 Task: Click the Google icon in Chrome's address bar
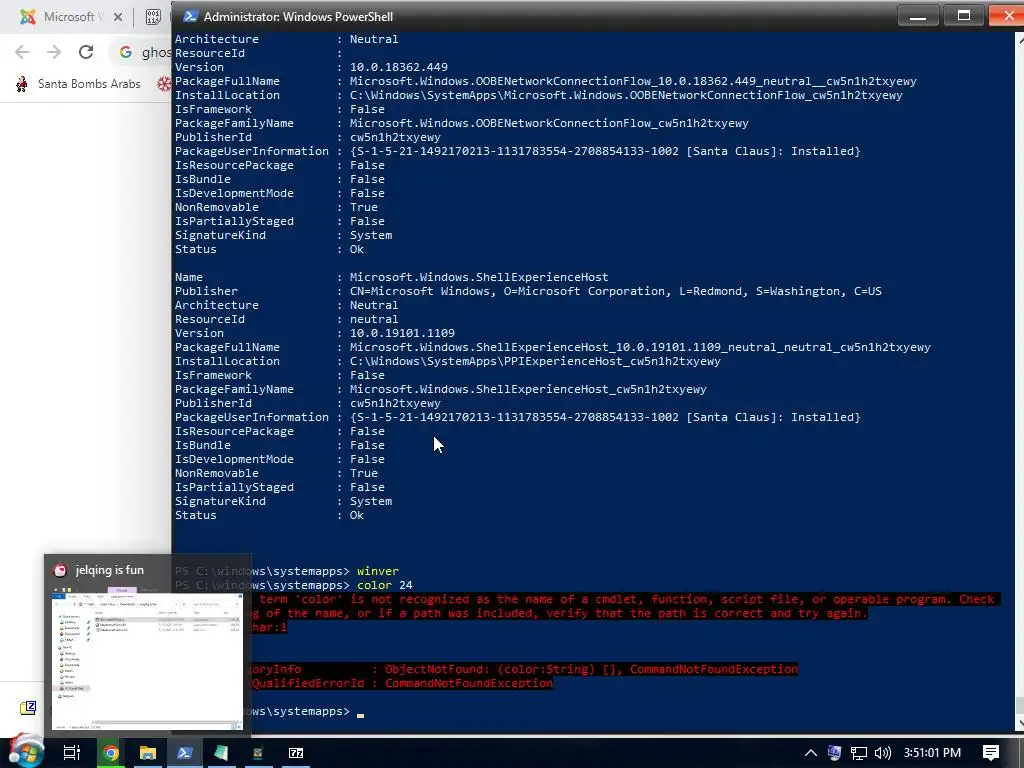[126, 52]
